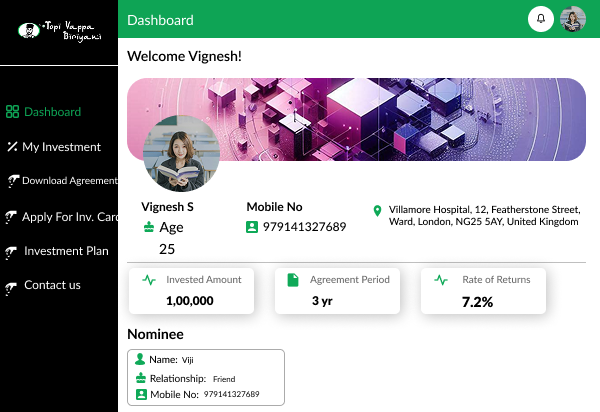This screenshot has height=412, width=600.
Task: Click the nominee name Viji
Action: pos(188,360)
